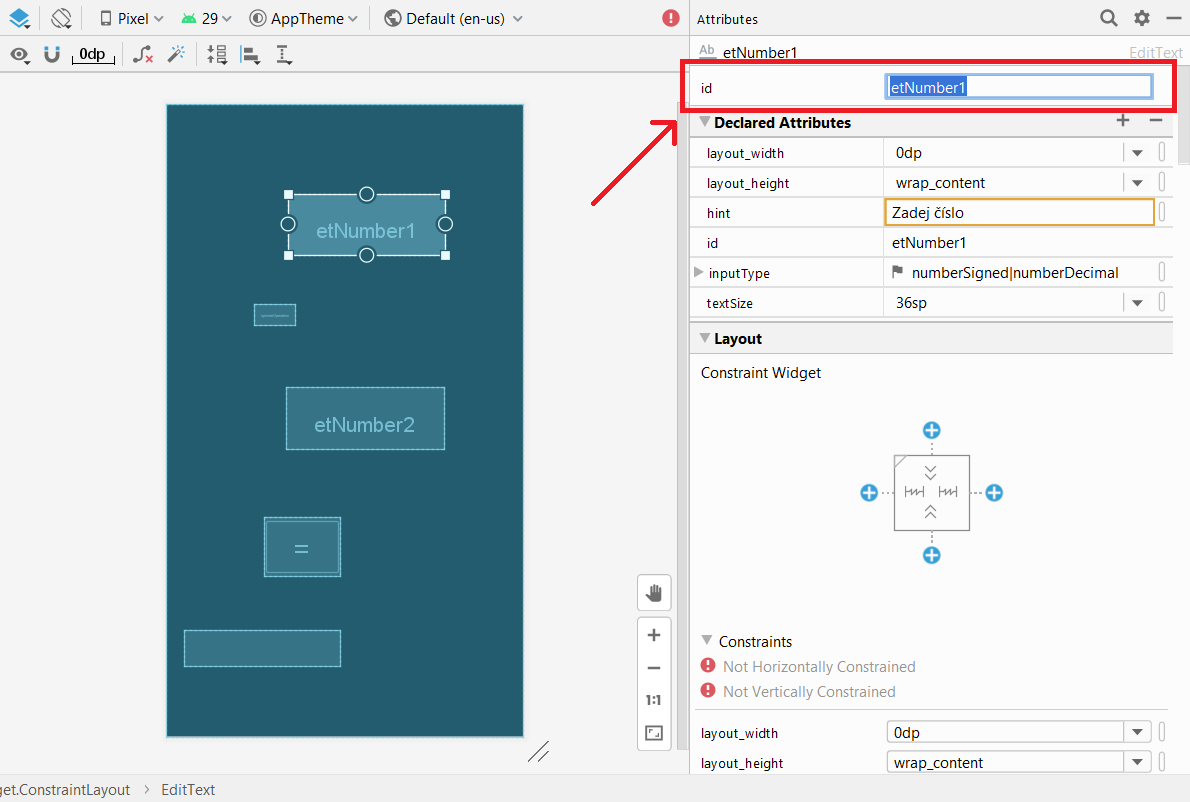The width and height of the screenshot is (1190, 802).
Task: Minimize the Attributes panel
Action: point(1173,17)
